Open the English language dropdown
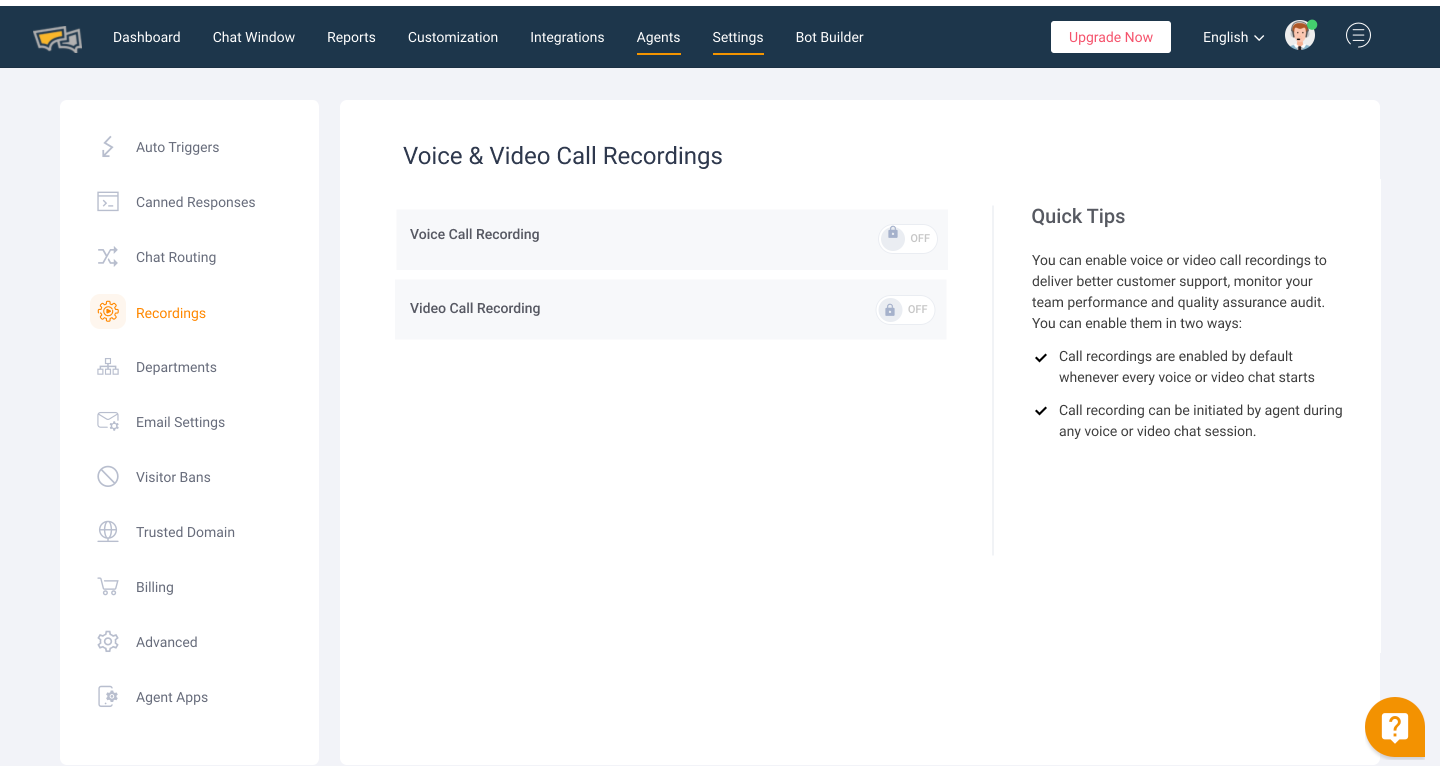 click(x=1234, y=37)
